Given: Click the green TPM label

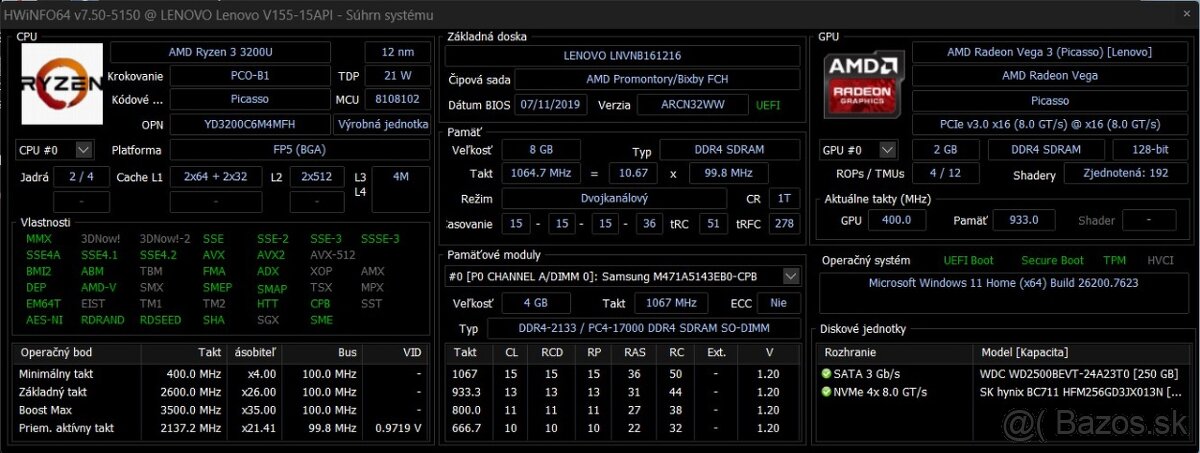Looking at the screenshot, I should [x=1114, y=260].
